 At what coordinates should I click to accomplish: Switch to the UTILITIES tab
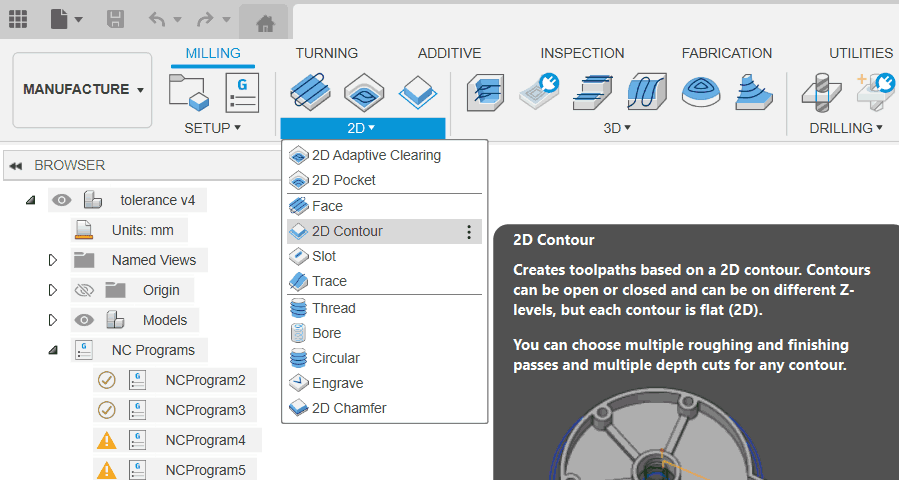861,53
